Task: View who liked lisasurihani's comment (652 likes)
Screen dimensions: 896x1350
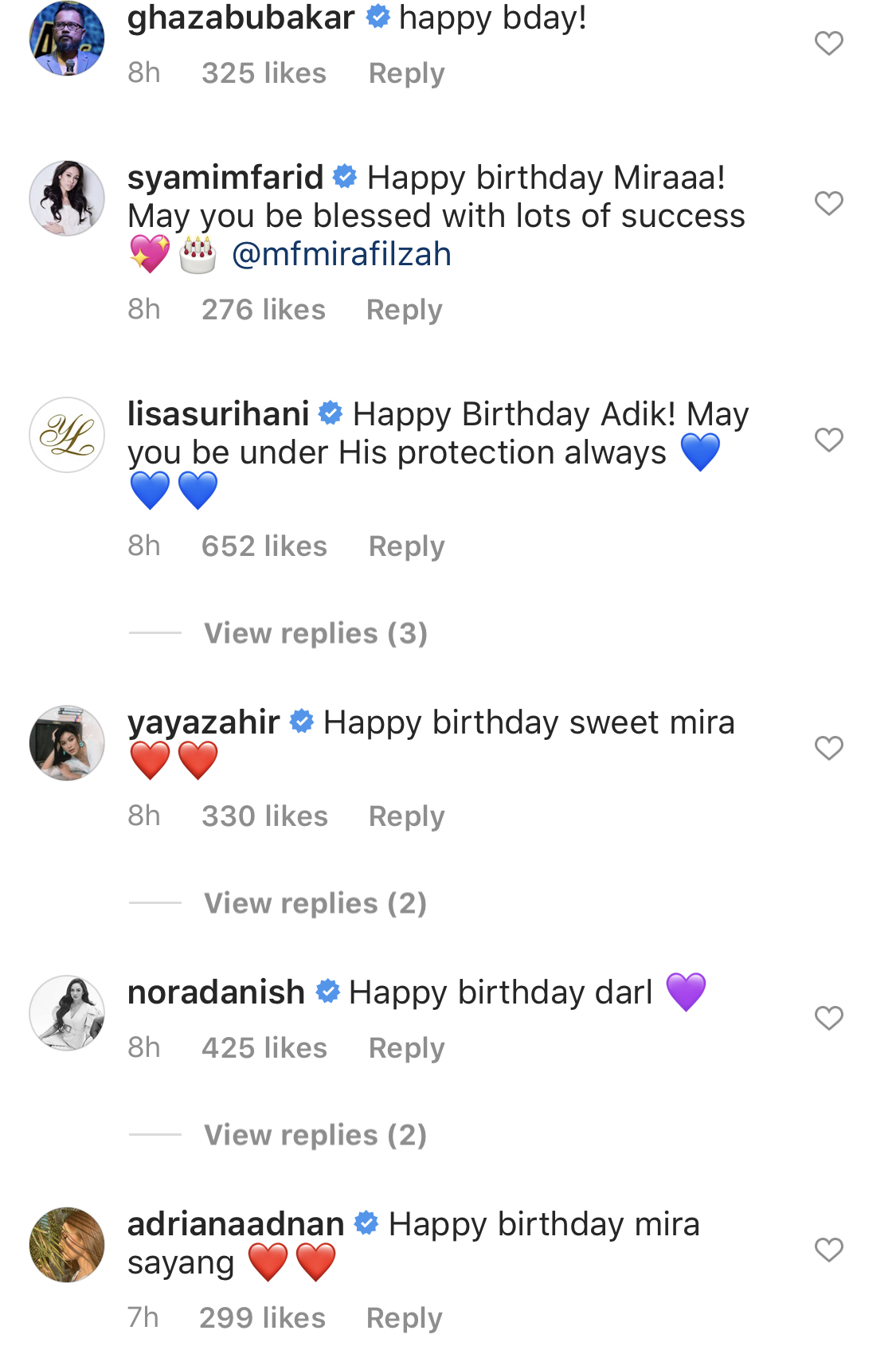Action: coord(264,546)
